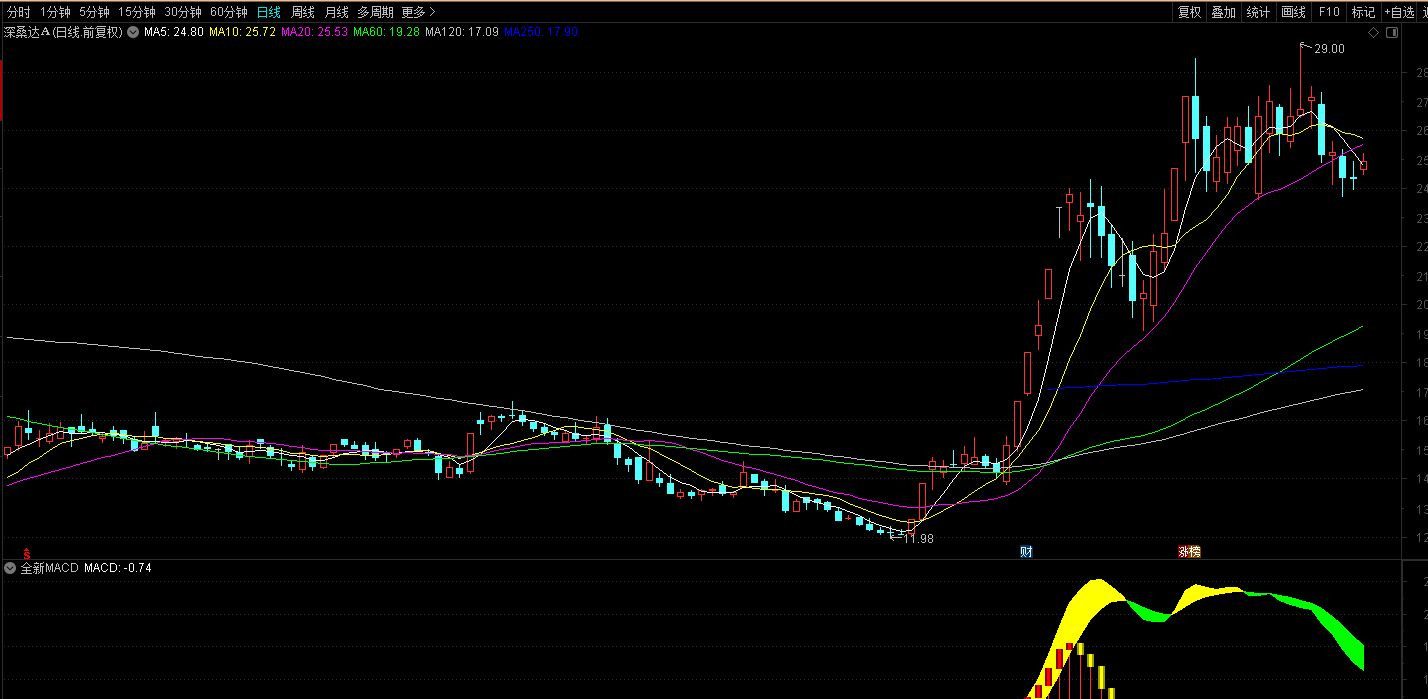This screenshot has width=1428, height=699.
Task: Click the red marker icon at bottom left
Action: pyautogui.click(x=27, y=552)
